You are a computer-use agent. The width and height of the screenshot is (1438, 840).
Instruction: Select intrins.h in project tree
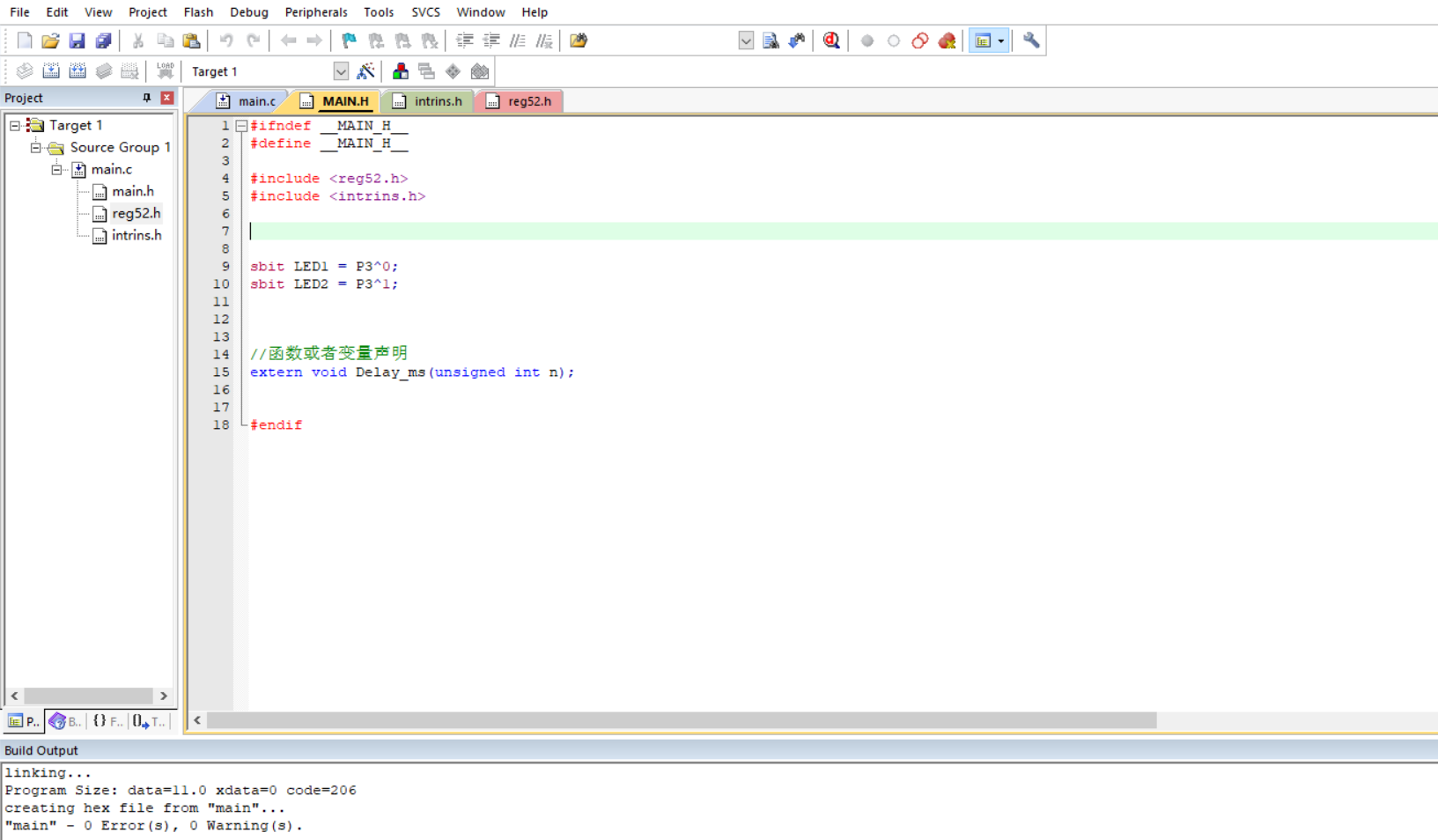[136, 235]
